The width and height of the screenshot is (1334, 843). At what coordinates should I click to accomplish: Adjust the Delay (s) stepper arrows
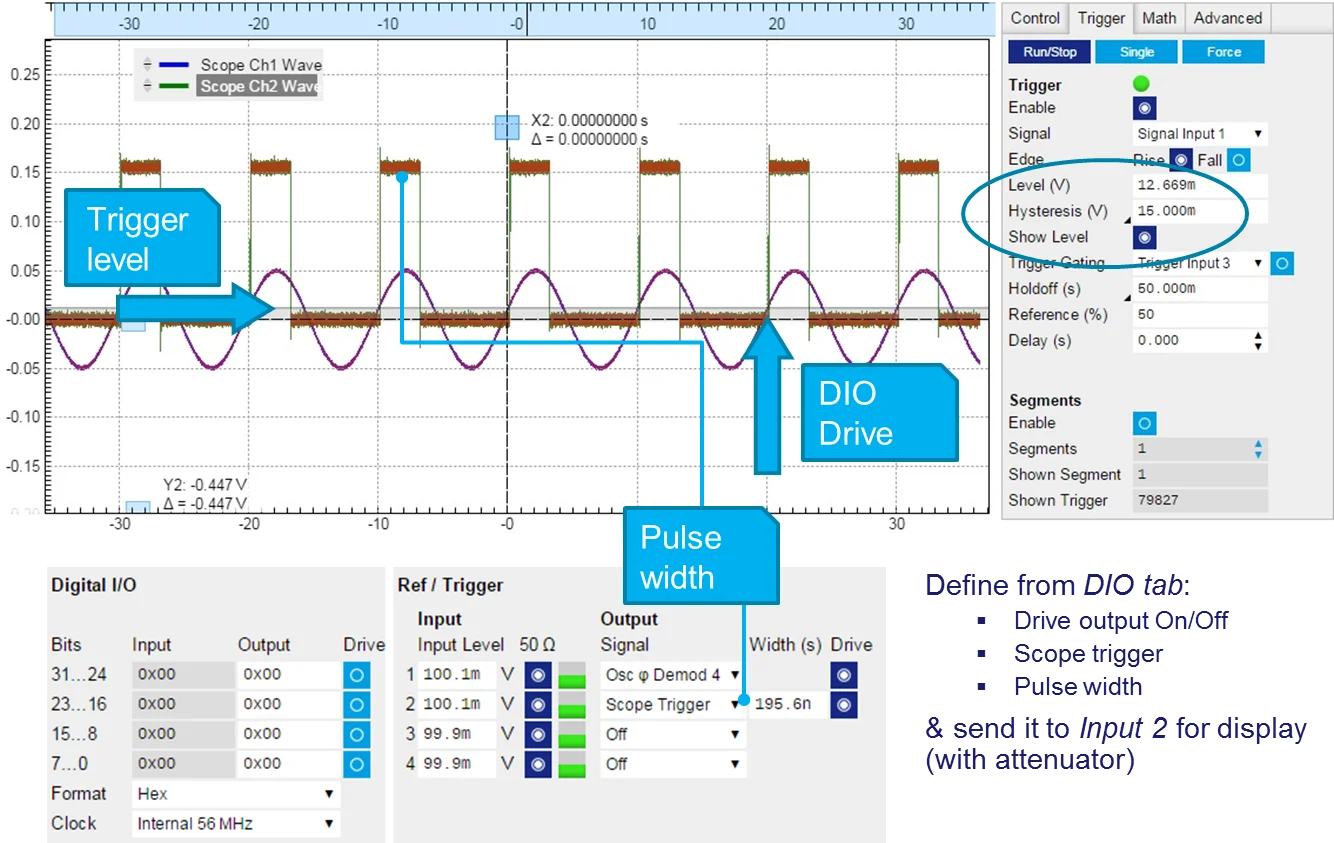tap(1258, 340)
